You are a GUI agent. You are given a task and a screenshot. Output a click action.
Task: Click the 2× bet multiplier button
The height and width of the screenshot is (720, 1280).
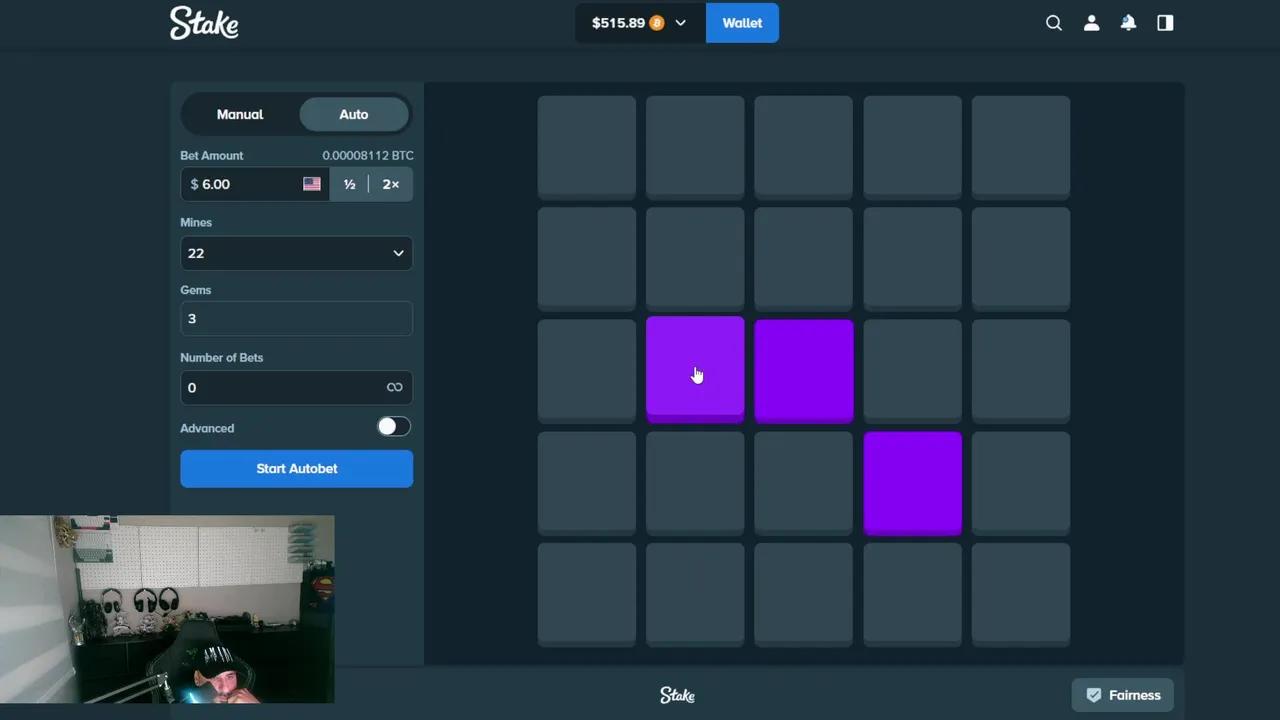(390, 184)
